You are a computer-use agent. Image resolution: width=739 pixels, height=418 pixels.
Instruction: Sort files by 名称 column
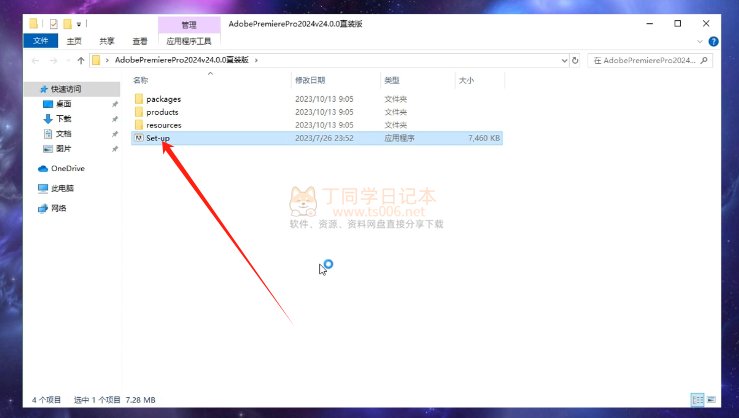(x=140, y=80)
